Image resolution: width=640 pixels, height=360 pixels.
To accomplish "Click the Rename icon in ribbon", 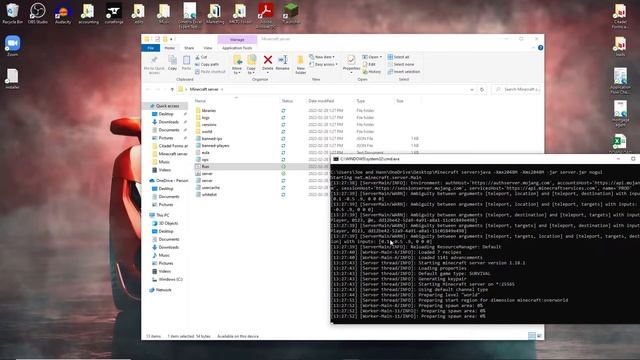I will pyautogui.click(x=282, y=60).
